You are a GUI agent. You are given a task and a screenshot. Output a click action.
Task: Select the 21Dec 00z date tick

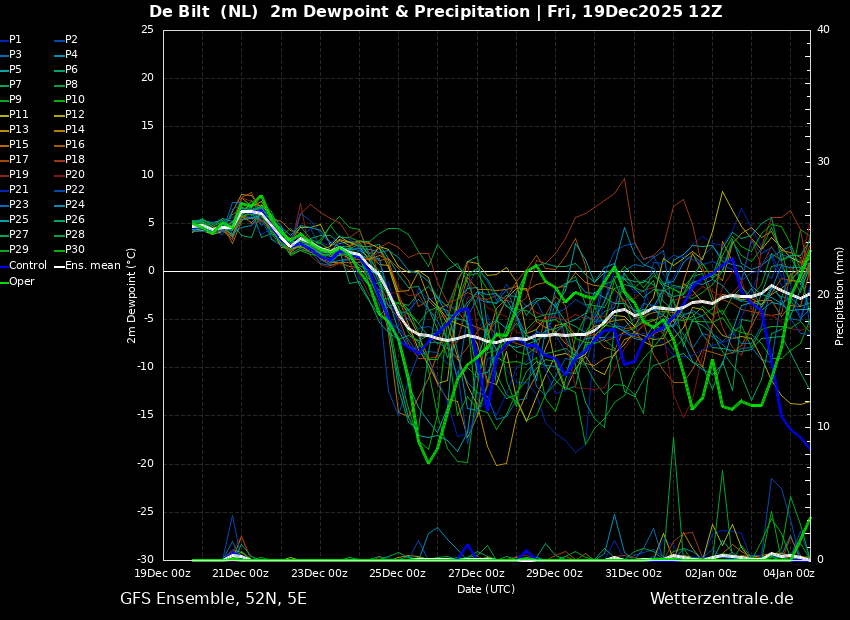[241, 573]
